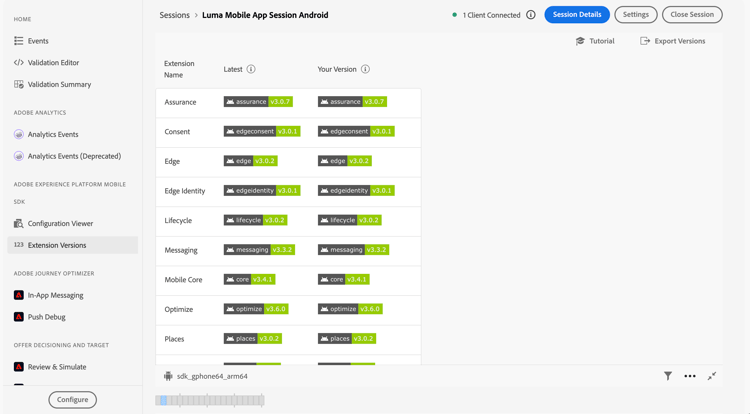Open Push Debug under Journey Optimizer
The height and width of the screenshot is (414, 750).
click(46, 317)
